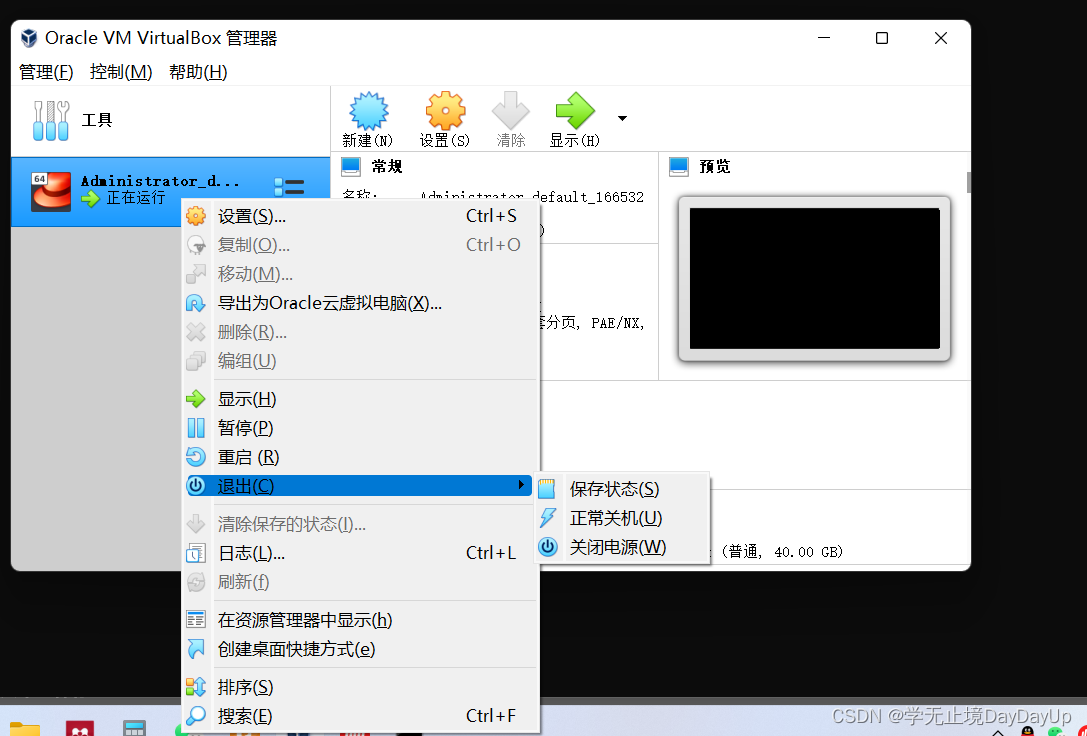Image resolution: width=1087 pixels, height=736 pixels.
Task: Select the Administrator_d... virtual machine
Action: coord(171,191)
